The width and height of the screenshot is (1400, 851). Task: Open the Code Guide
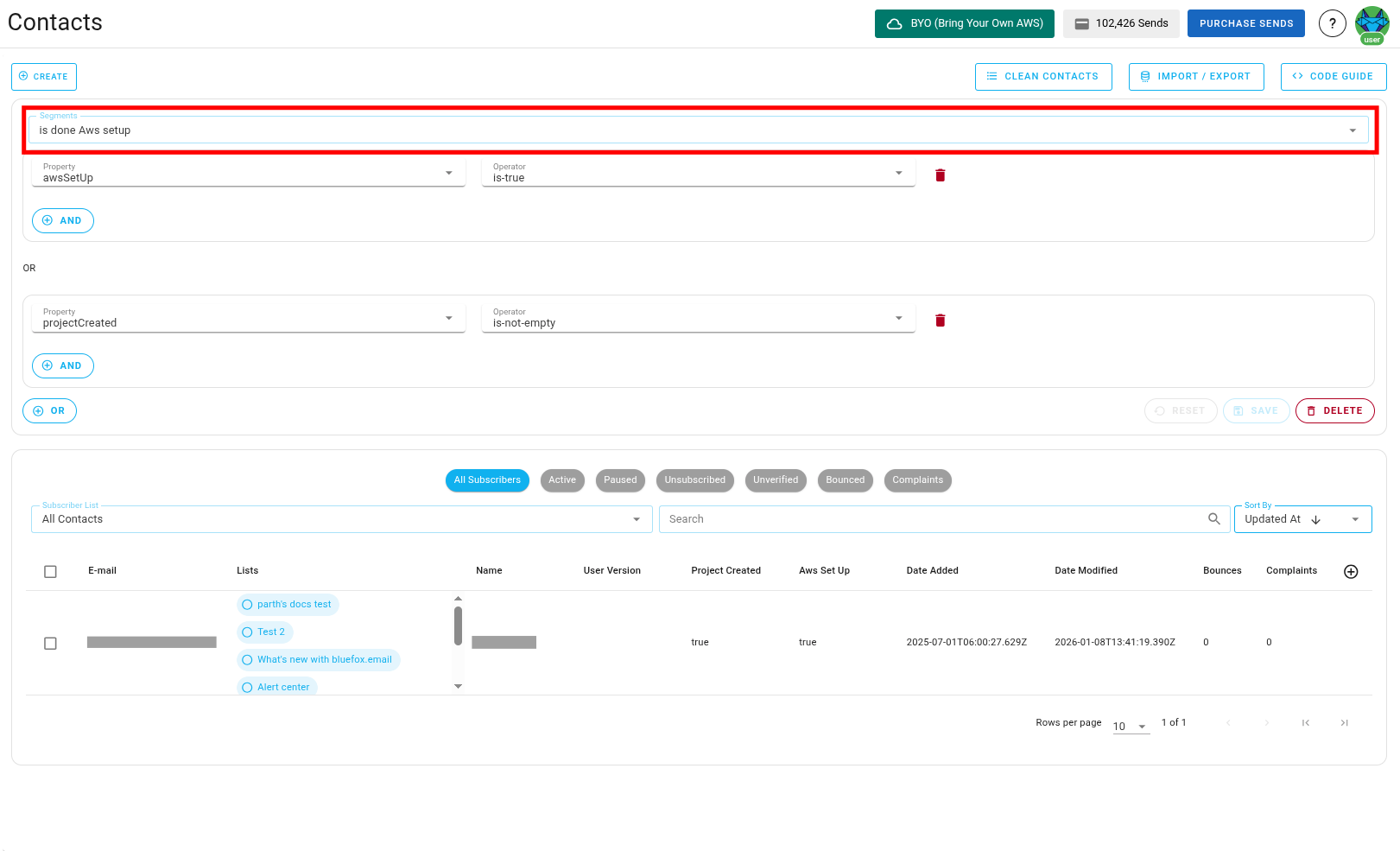point(1333,76)
